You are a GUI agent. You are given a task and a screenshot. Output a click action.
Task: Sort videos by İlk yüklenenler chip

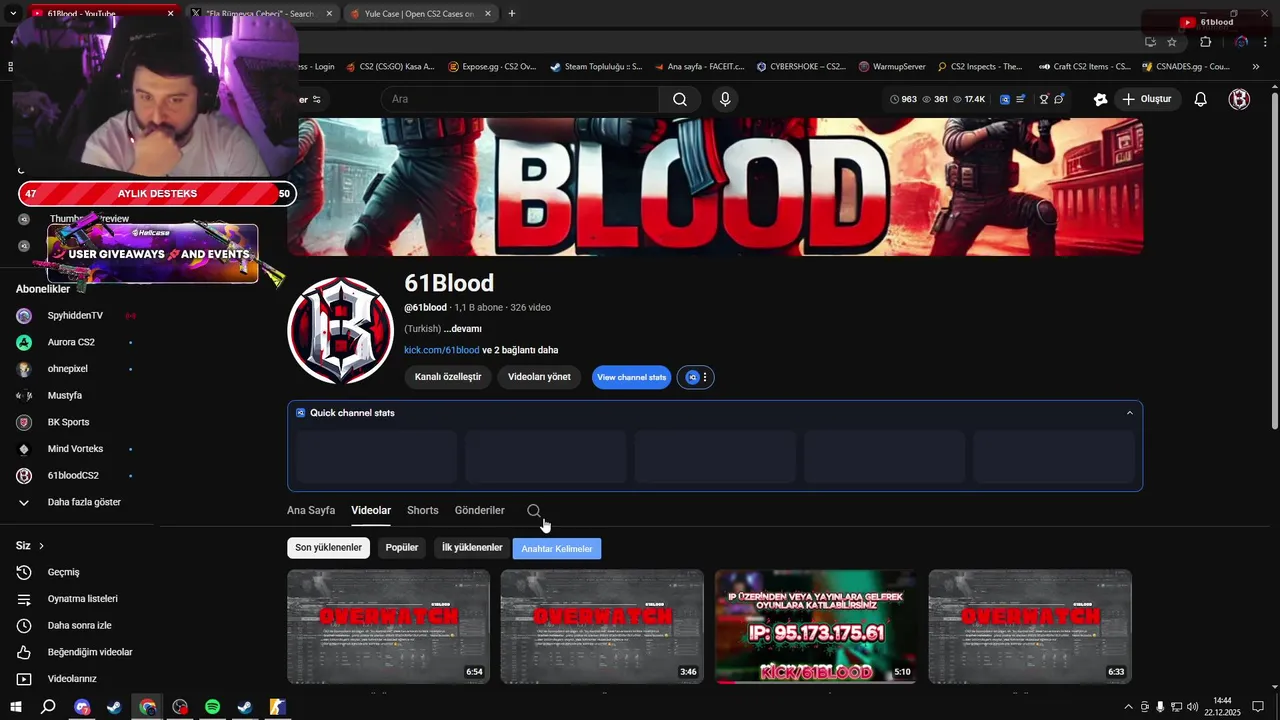tap(472, 548)
